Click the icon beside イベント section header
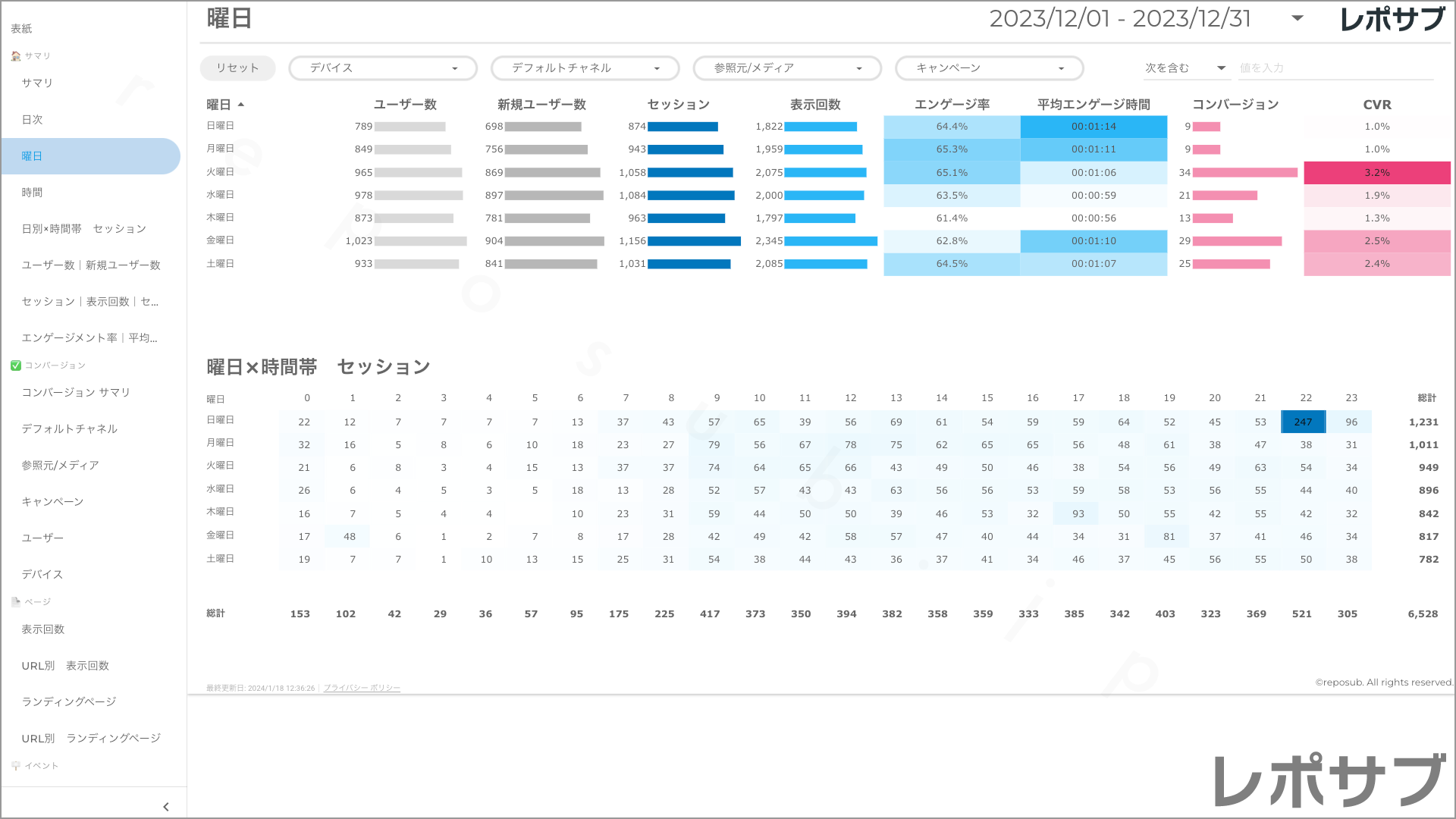This screenshot has height=819, width=1456. click(x=16, y=766)
